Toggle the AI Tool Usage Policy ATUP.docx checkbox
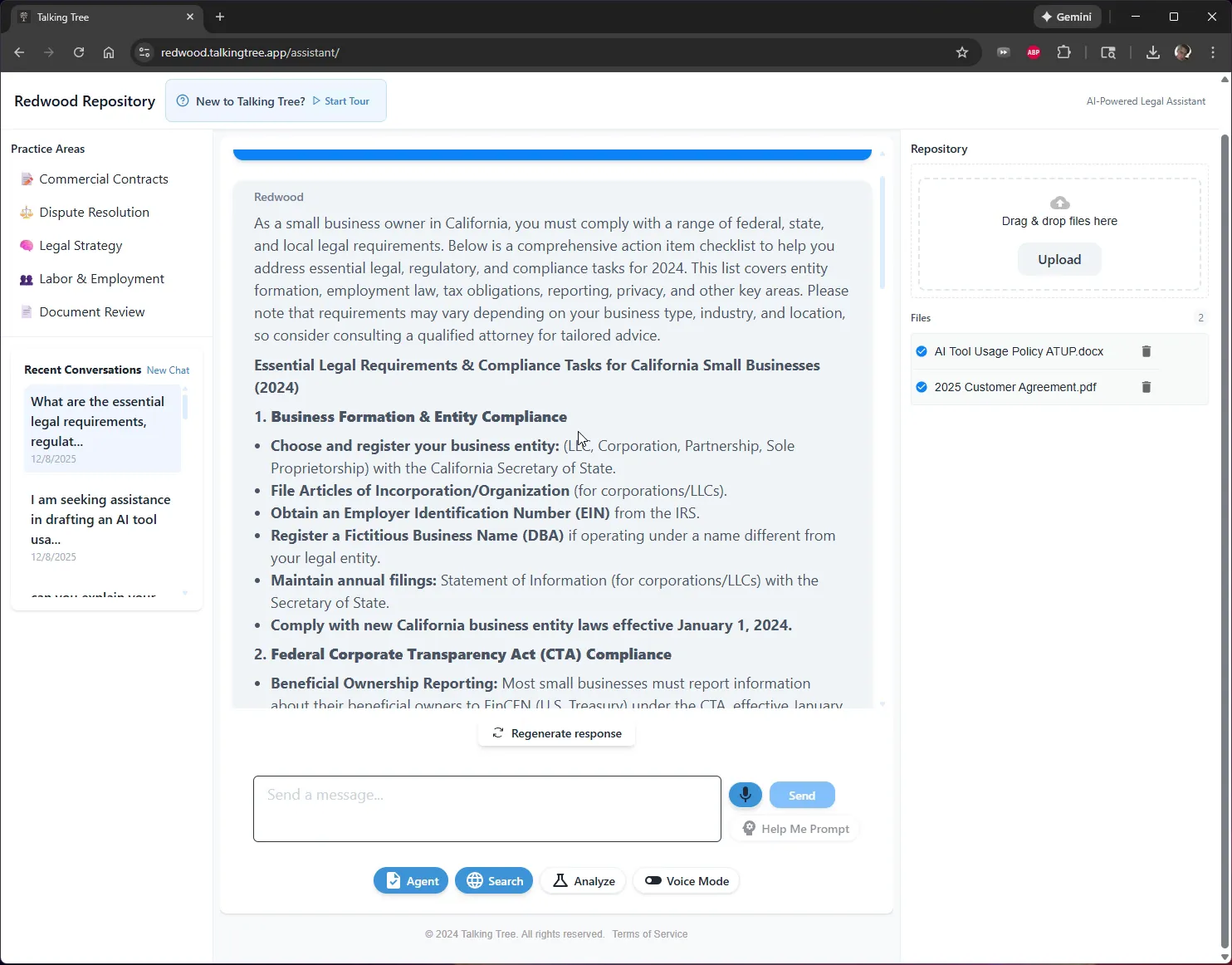The height and width of the screenshot is (965, 1232). click(922, 351)
